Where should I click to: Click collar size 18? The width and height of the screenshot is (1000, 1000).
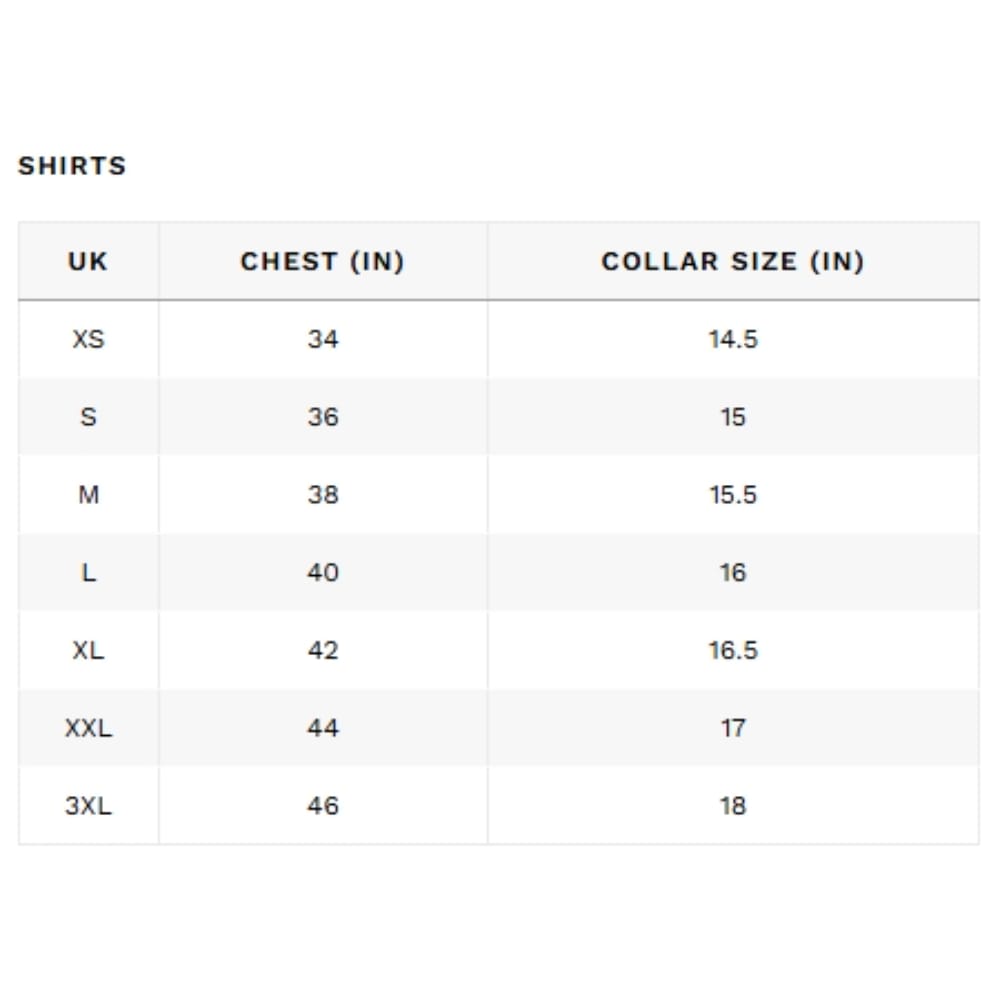tap(733, 806)
